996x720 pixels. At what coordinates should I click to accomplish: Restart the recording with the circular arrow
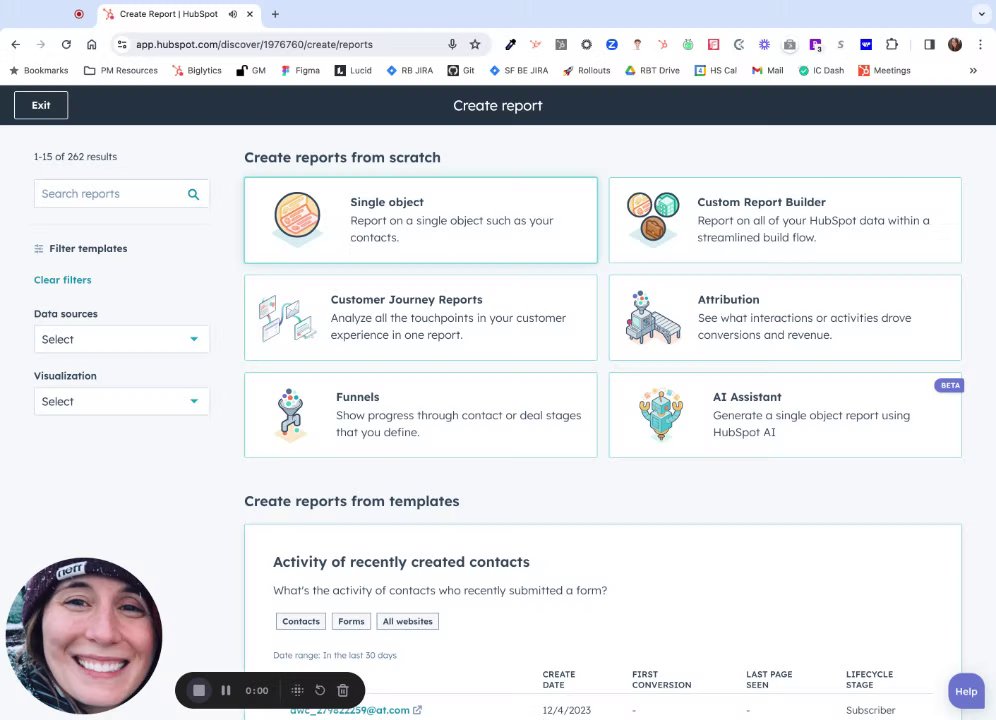(320, 690)
